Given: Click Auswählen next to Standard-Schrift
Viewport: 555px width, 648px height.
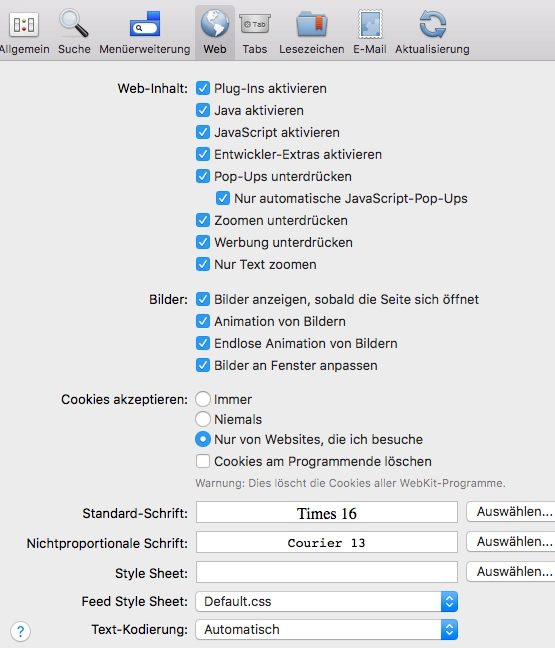Looking at the screenshot, I should click(512, 512).
